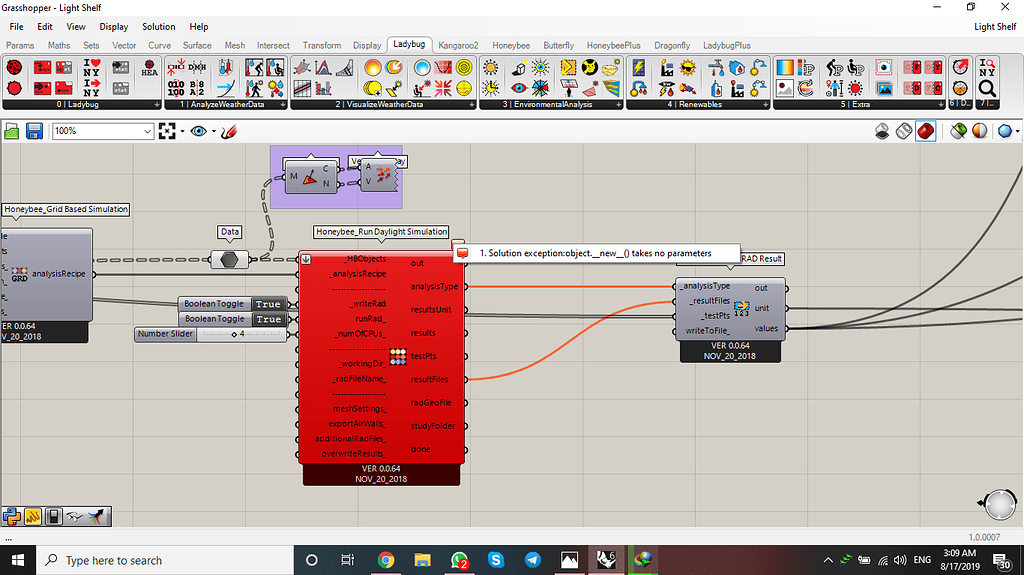The height and width of the screenshot is (575, 1024).
Task: Click the Ladybug bug icon component
Action: coord(15,68)
